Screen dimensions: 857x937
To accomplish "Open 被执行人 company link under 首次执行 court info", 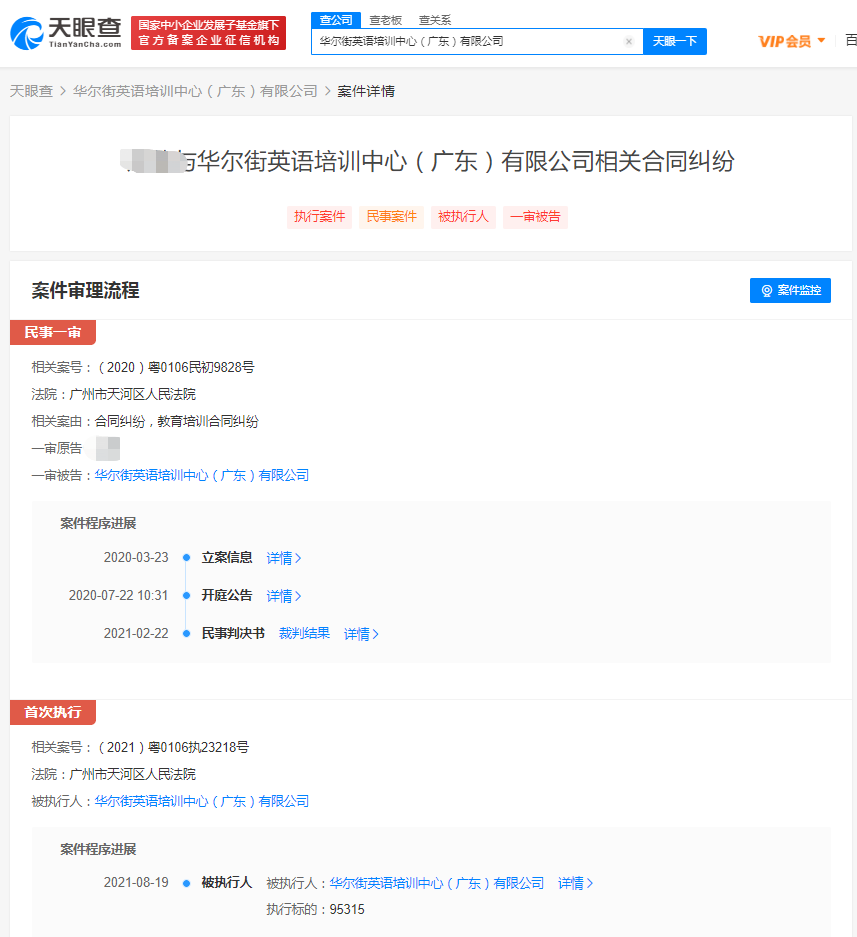I will (x=202, y=801).
